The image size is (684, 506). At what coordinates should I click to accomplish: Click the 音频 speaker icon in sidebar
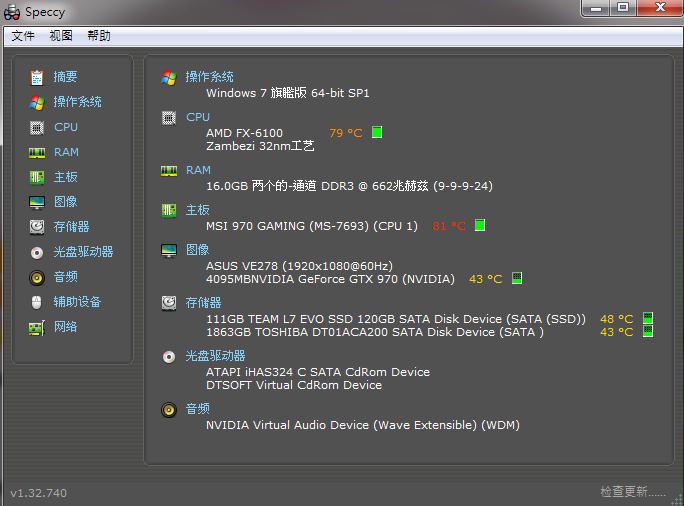(x=37, y=277)
